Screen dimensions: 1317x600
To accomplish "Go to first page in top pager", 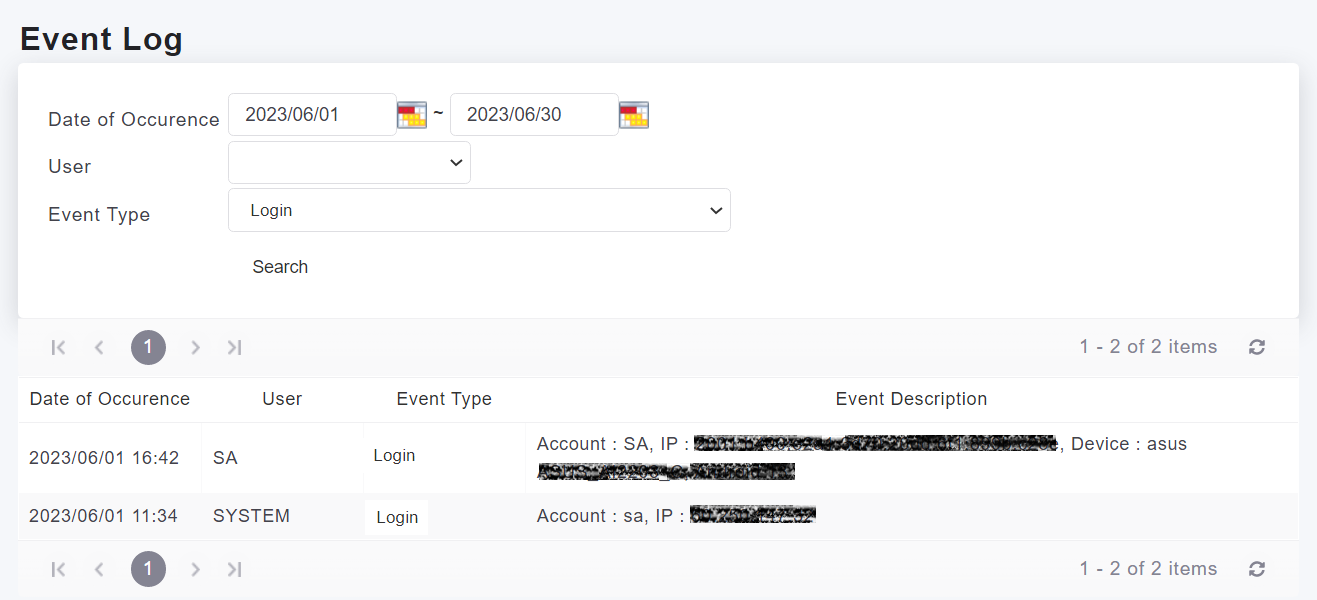I will point(58,347).
